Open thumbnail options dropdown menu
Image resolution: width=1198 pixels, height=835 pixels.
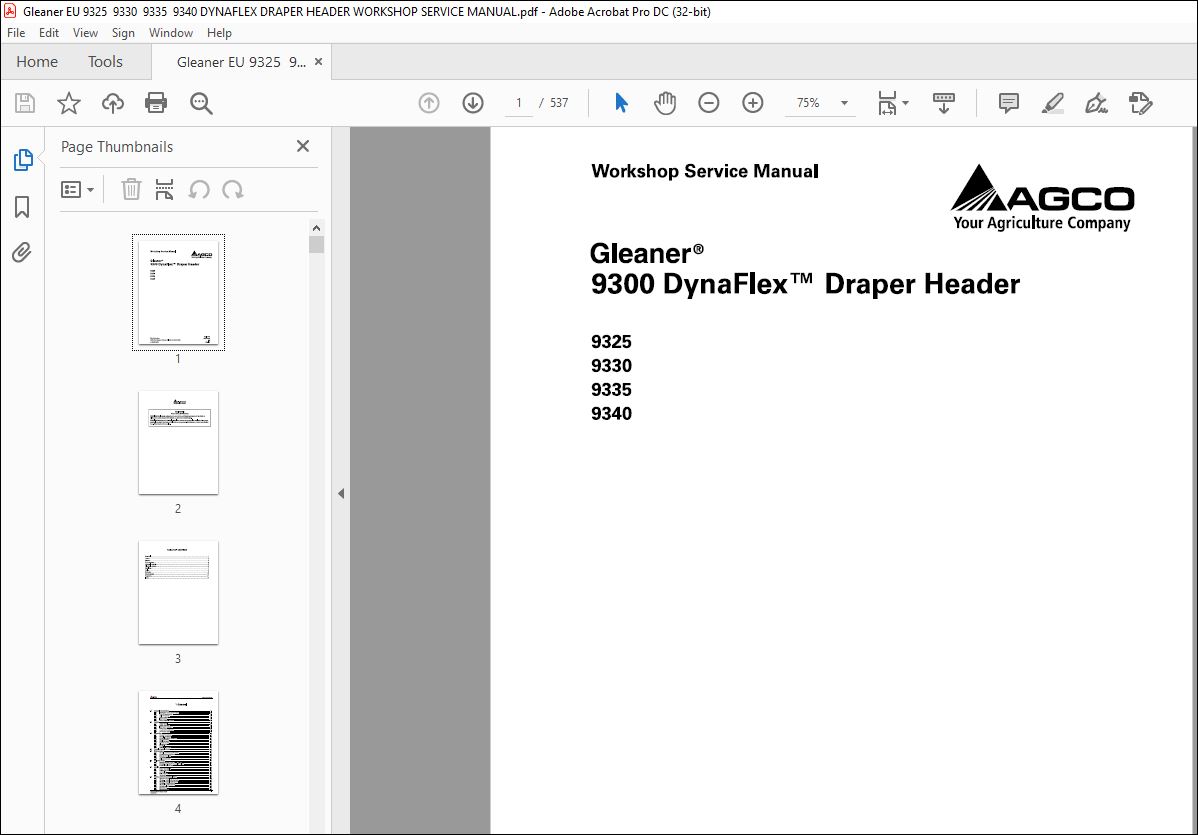pyautogui.click(x=77, y=189)
